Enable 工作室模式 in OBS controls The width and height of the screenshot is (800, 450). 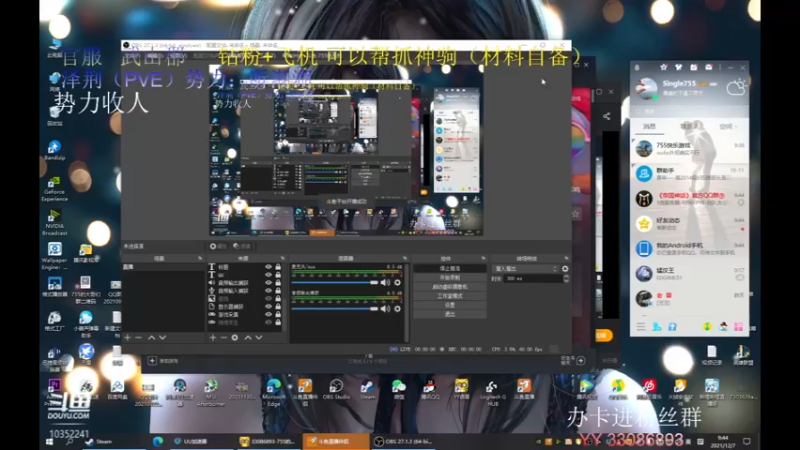point(449,296)
